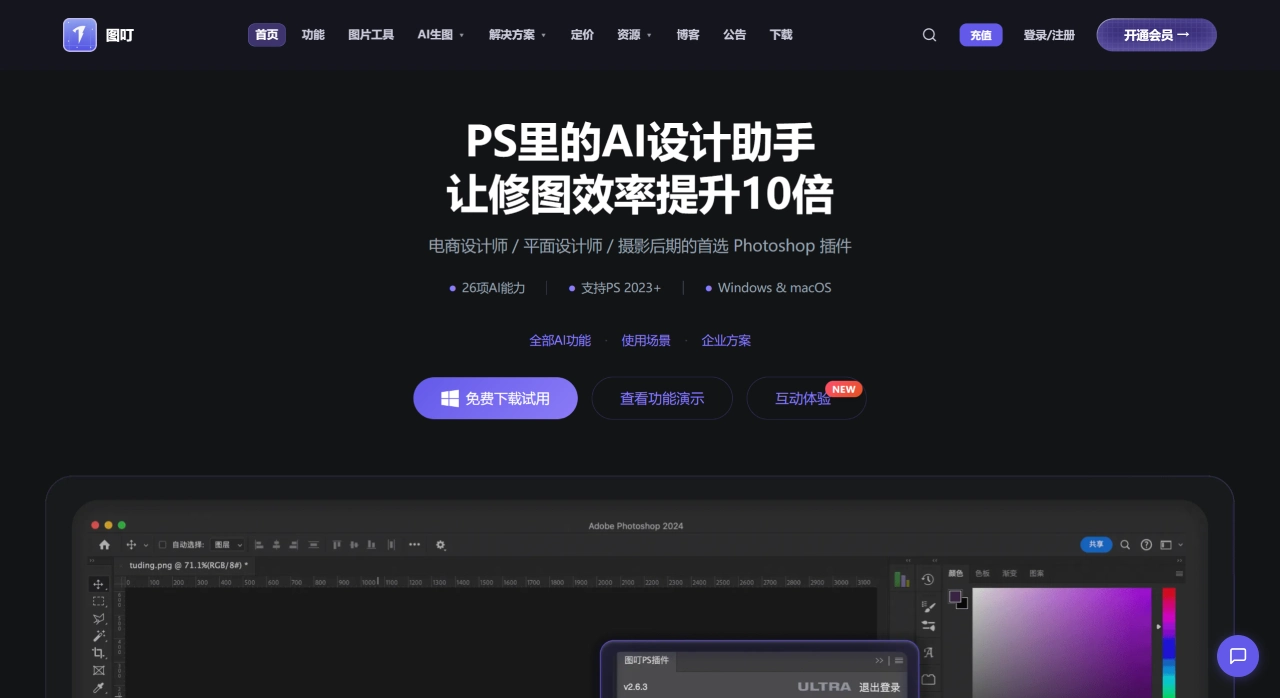This screenshot has height=698, width=1280.
Task: Click the 图叮 logo icon
Action: [x=80, y=35]
